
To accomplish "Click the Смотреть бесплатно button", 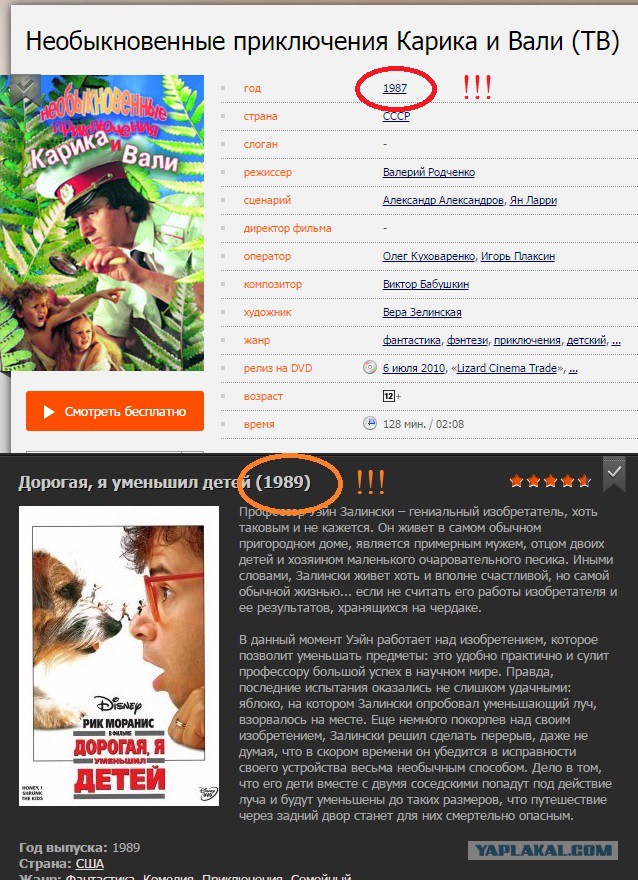I will pos(114,411).
